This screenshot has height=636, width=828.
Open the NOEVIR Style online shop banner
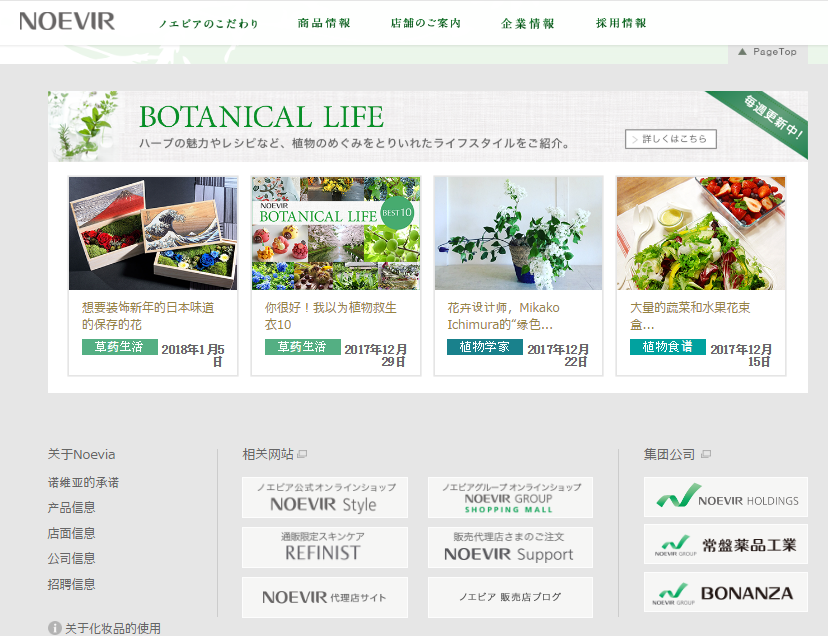coord(325,498)
